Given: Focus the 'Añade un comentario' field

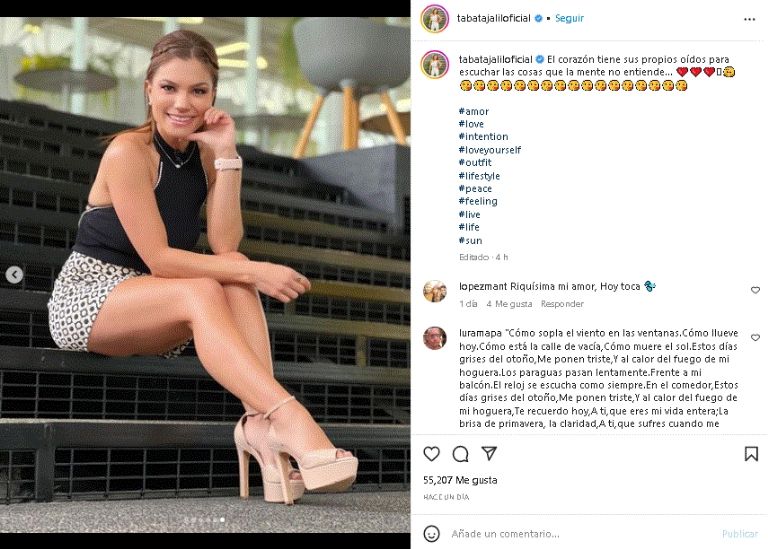Looking at the screenshot, I should [580, 534].
